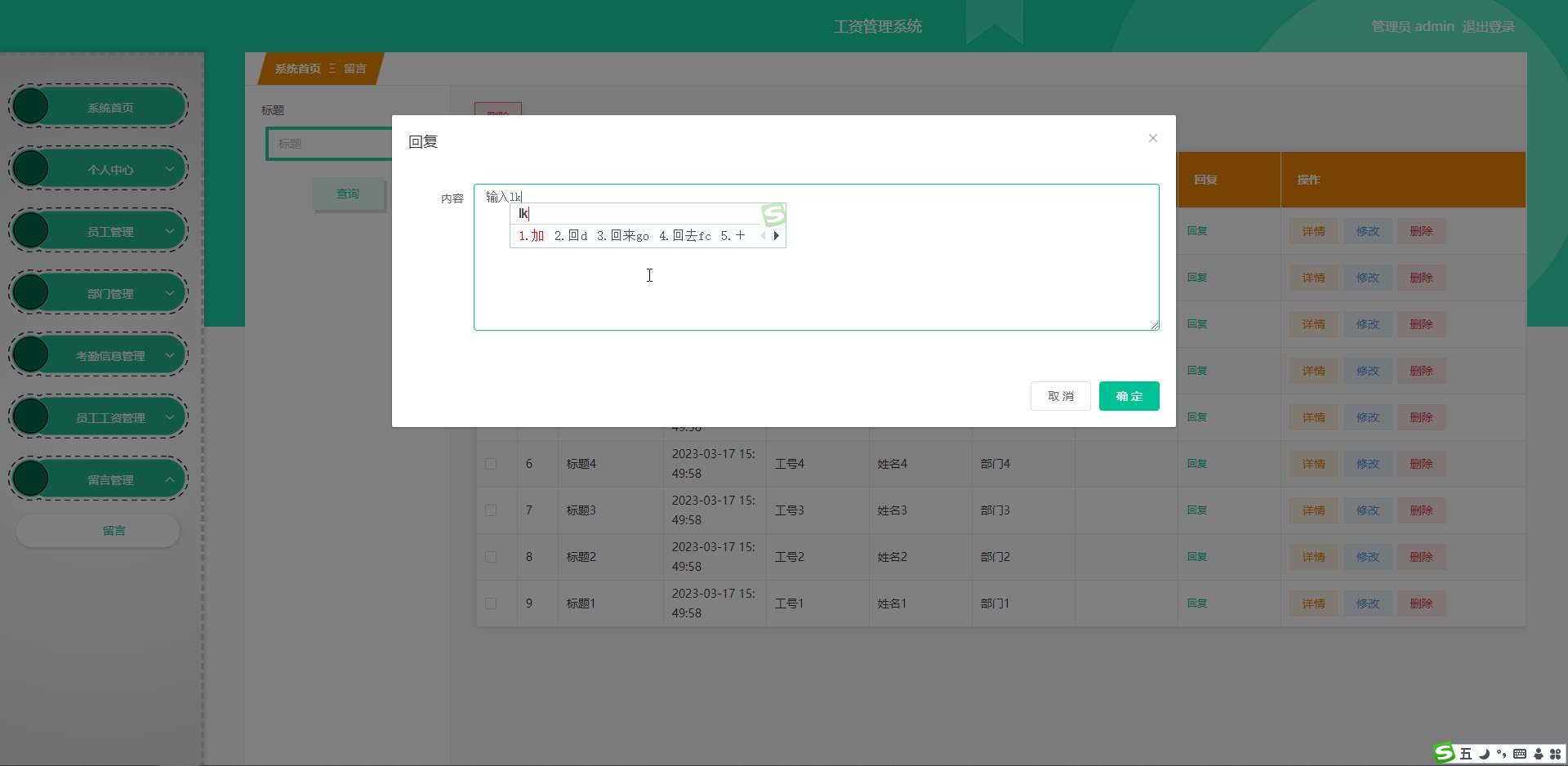Click the moon icon in the IME bar

pyautogui.click(x=1484, y=754)
